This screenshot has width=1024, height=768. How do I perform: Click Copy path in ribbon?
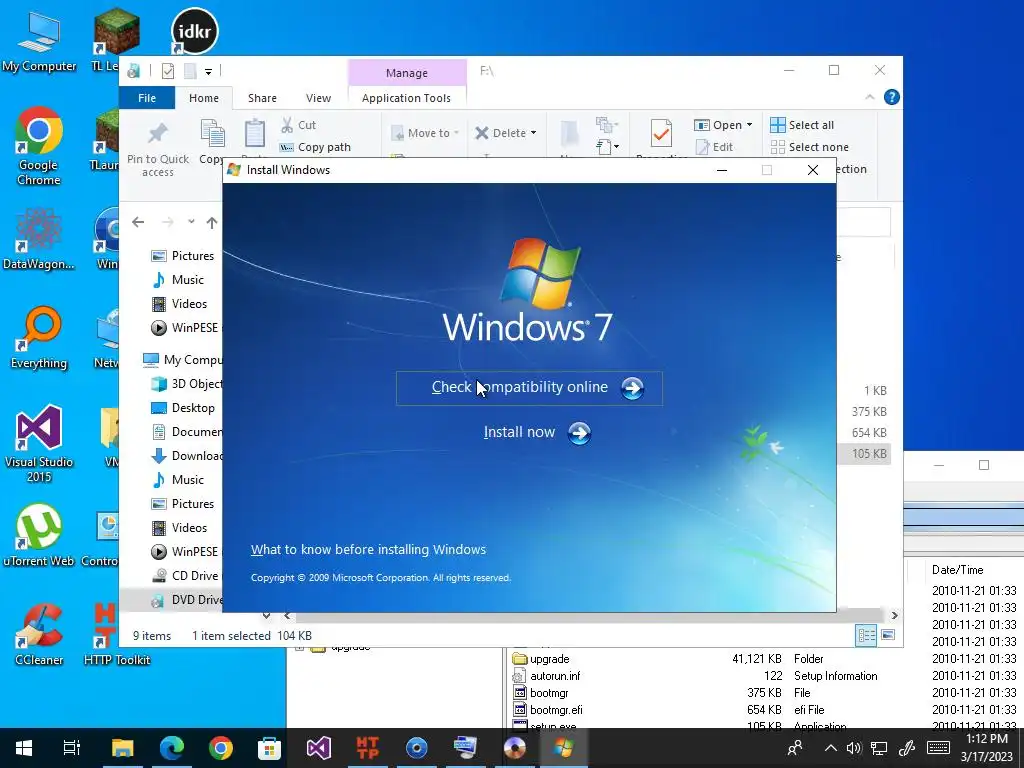[315, 148]
